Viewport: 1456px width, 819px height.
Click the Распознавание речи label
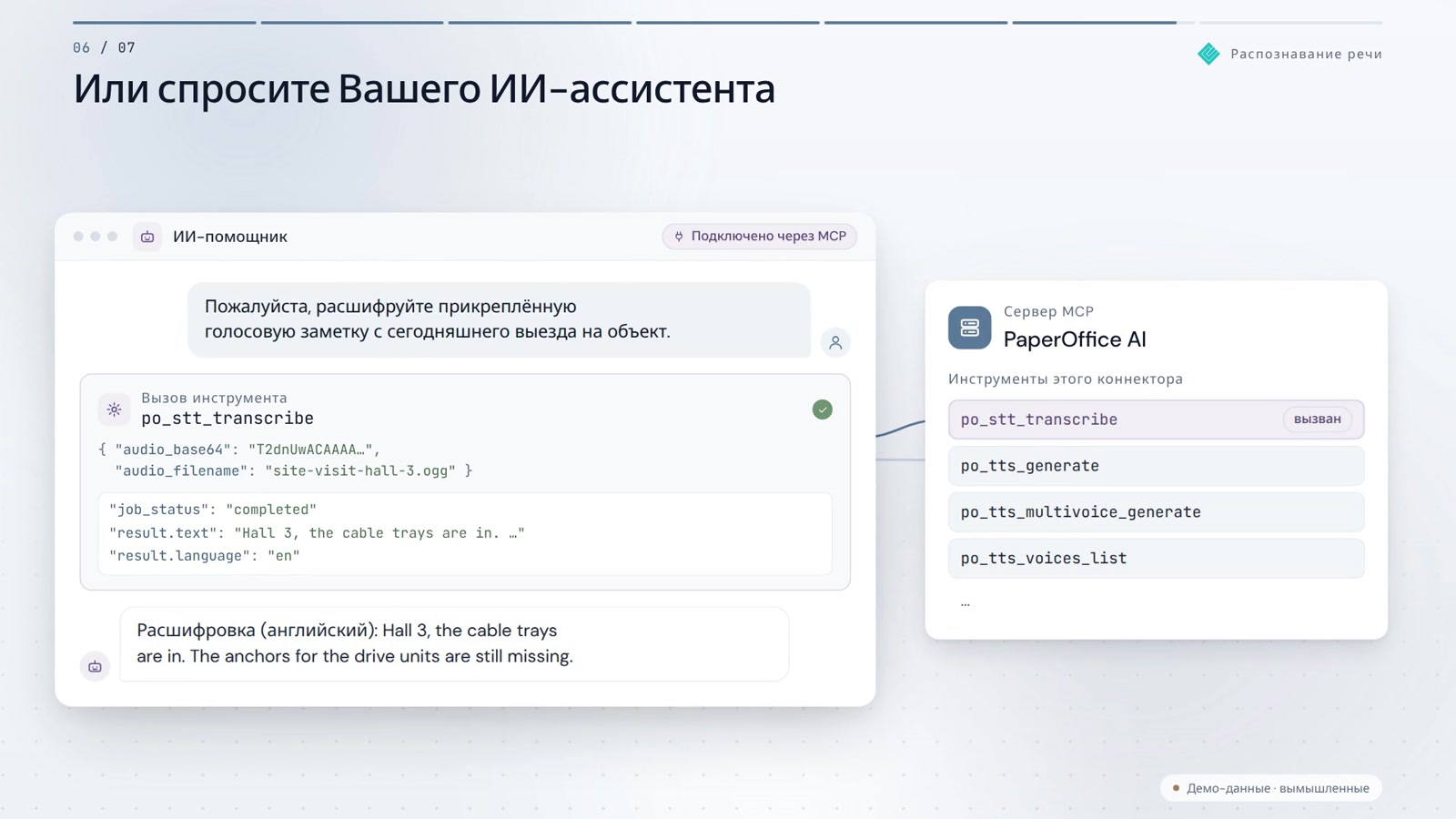tap(1306, 54)
